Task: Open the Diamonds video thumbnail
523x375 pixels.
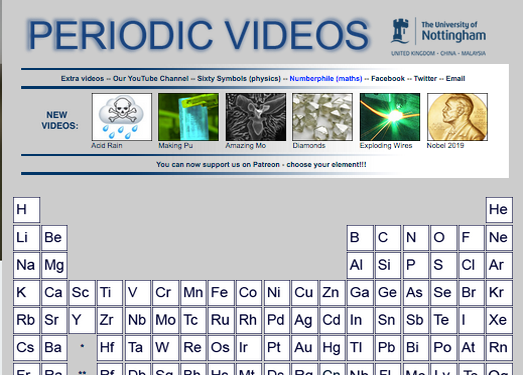Action: [x=323, y=117]
